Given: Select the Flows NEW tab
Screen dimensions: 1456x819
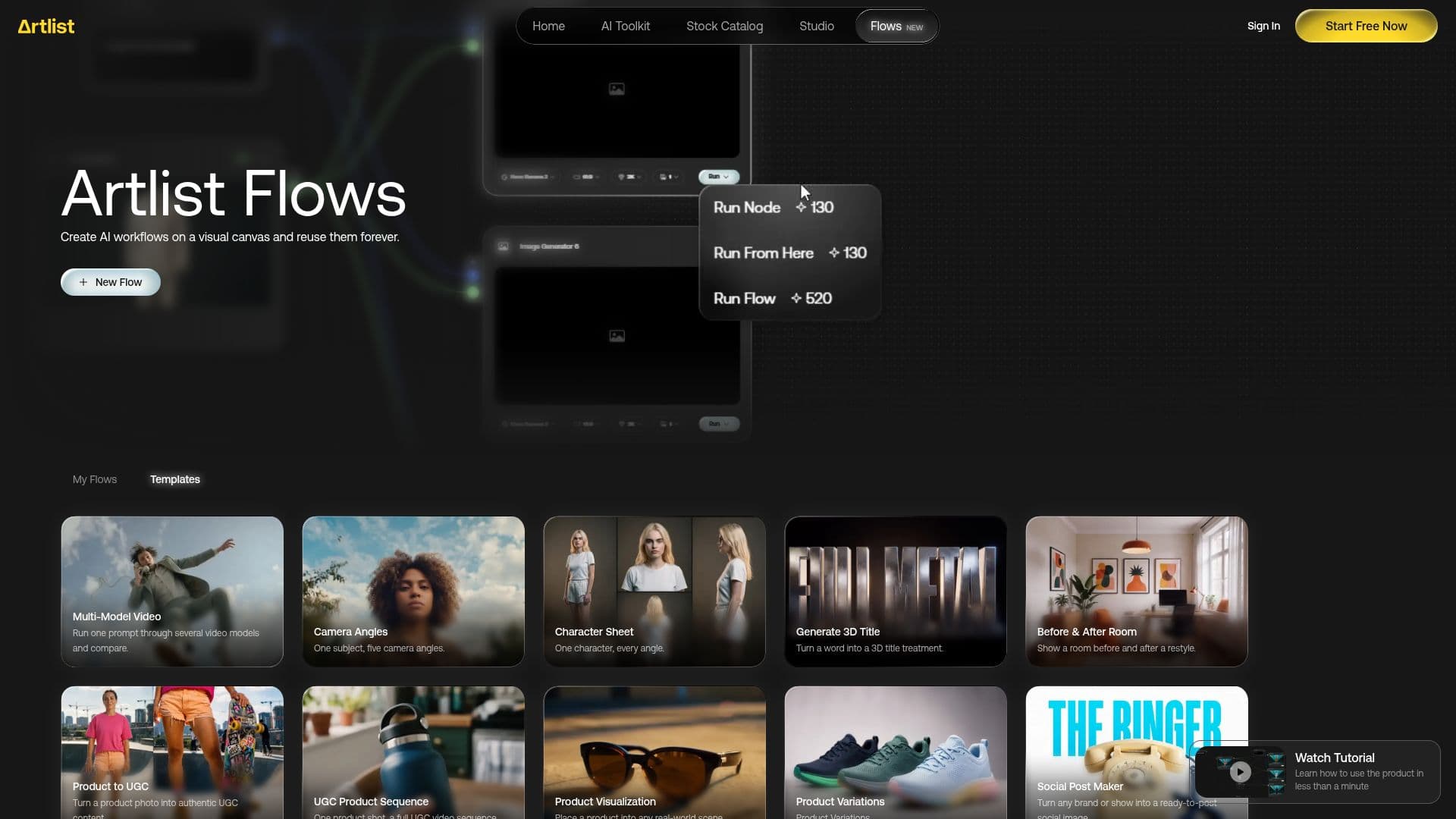Looking at the screenshot, I should tap(896, 26).
